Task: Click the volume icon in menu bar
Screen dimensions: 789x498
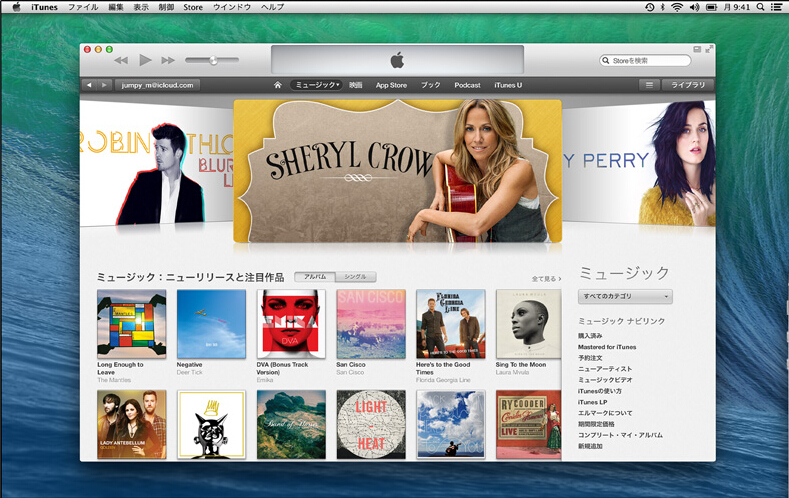Action: click(x=694, y=7)
